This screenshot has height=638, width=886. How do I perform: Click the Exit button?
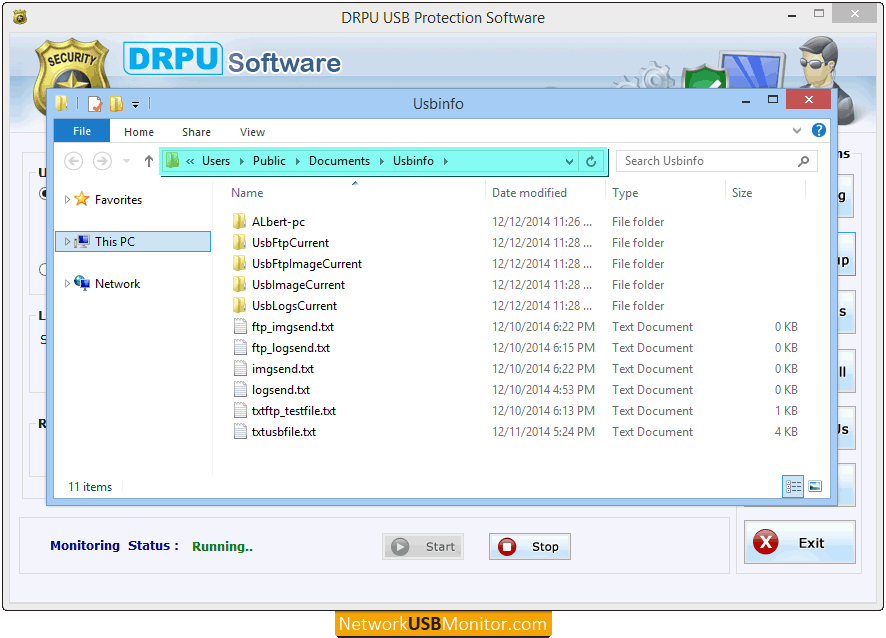tap(800, 542)
